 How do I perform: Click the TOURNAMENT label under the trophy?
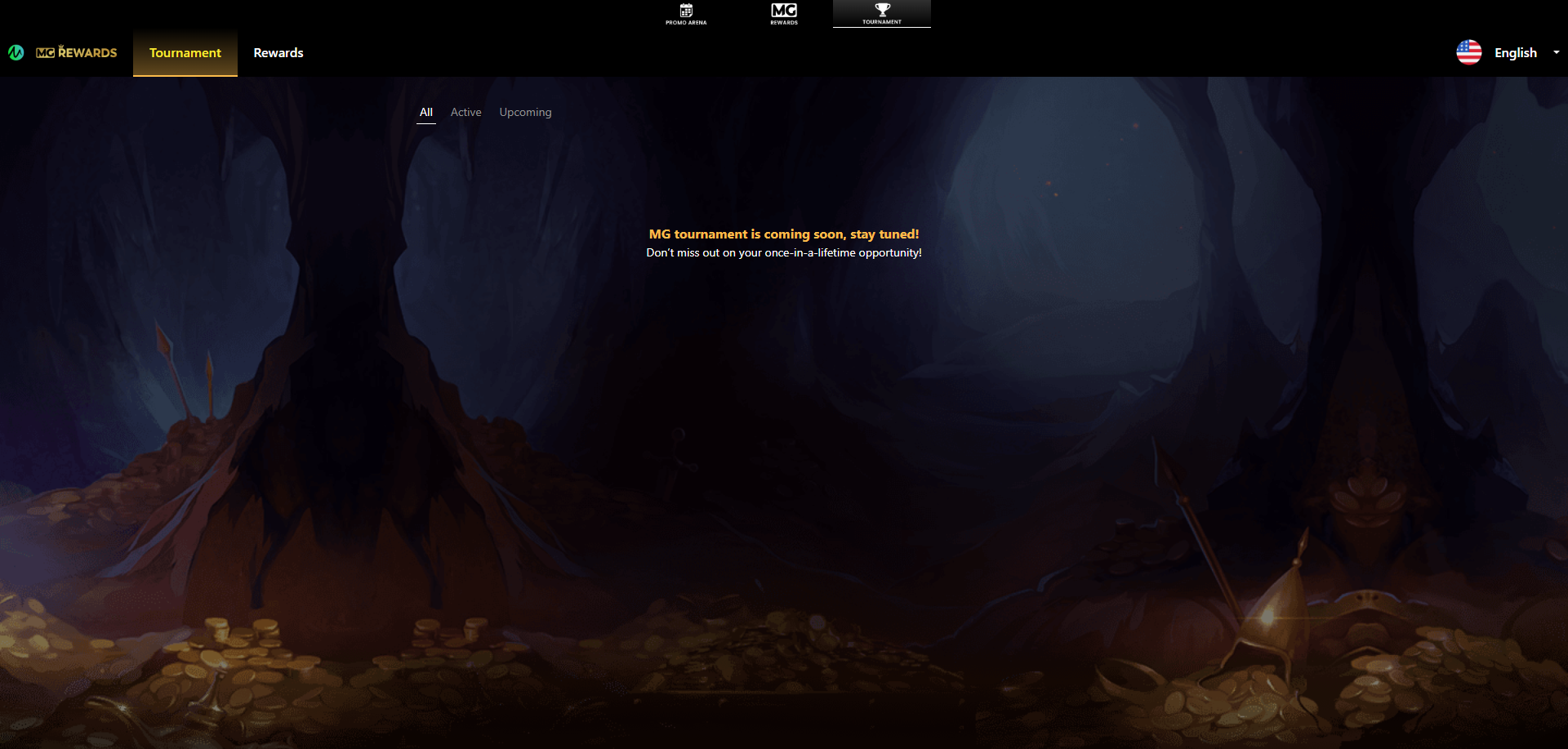point(882,22)
